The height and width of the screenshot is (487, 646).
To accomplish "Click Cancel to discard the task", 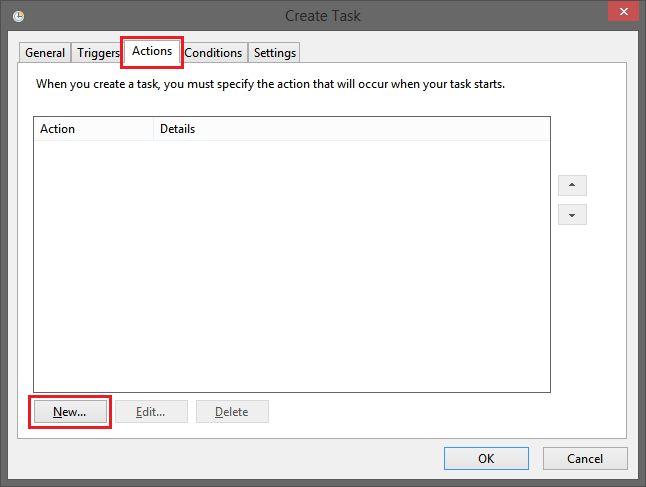I will (585, 459).
